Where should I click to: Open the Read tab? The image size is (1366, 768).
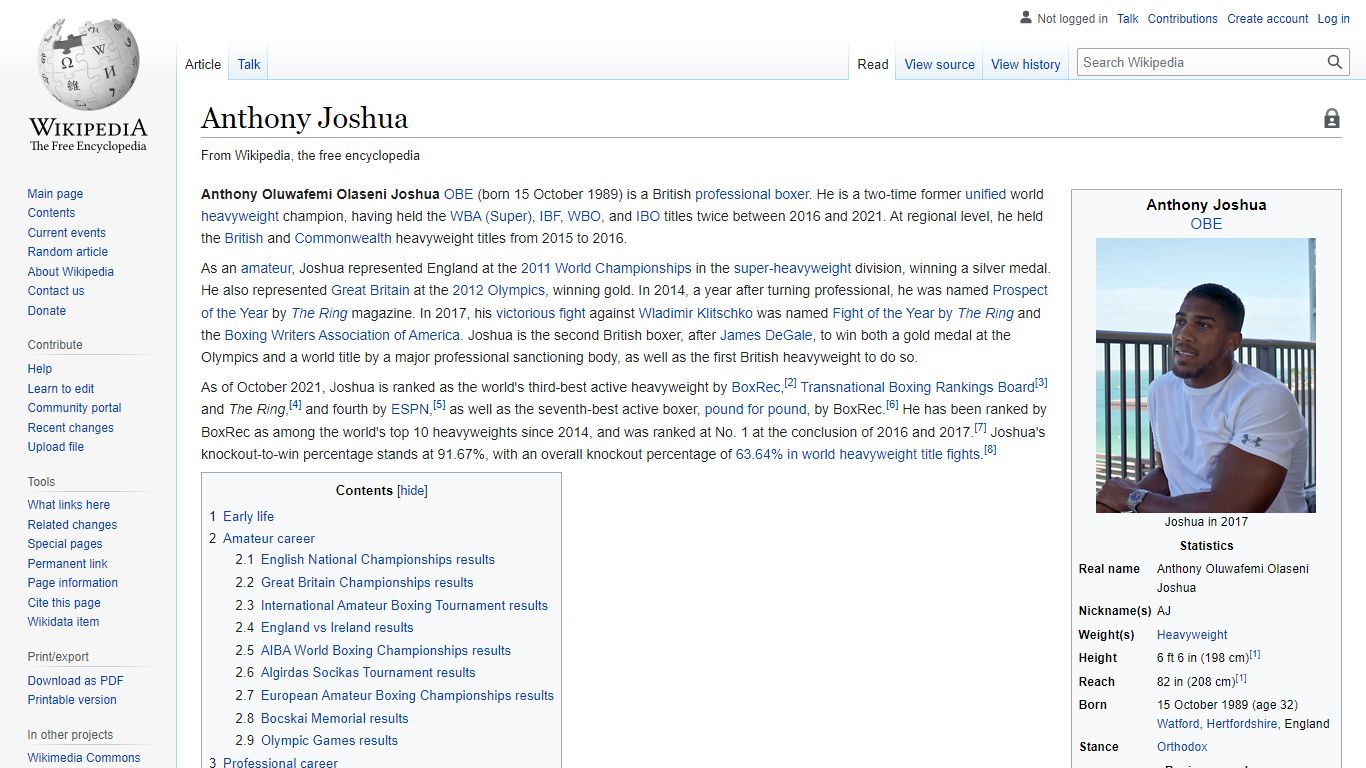pyautogui.click(x=873, y=64)
